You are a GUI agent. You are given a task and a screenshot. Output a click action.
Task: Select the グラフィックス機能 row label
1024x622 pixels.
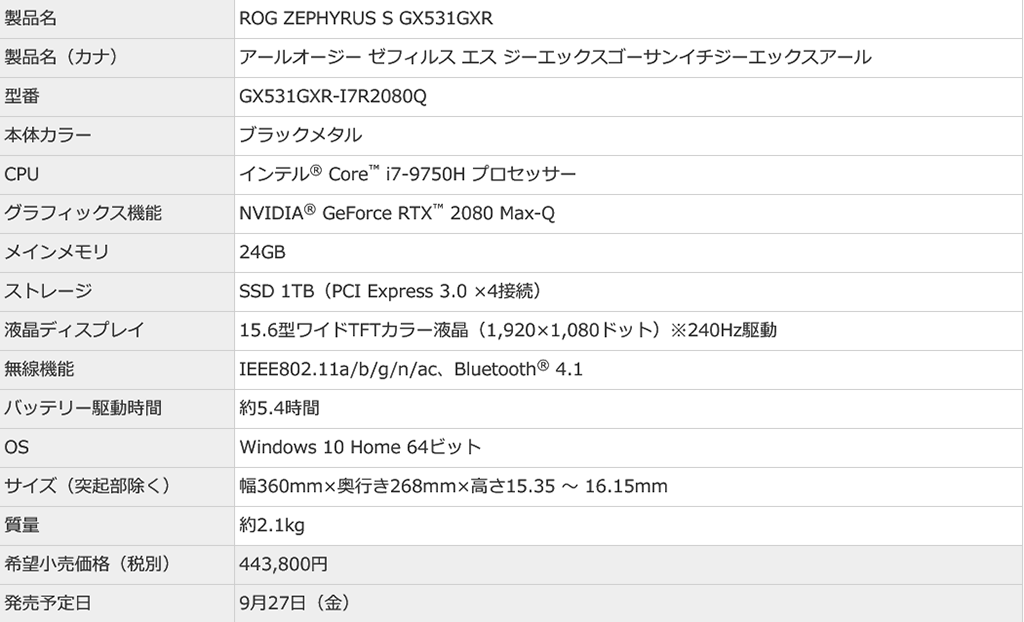(83, 213)
